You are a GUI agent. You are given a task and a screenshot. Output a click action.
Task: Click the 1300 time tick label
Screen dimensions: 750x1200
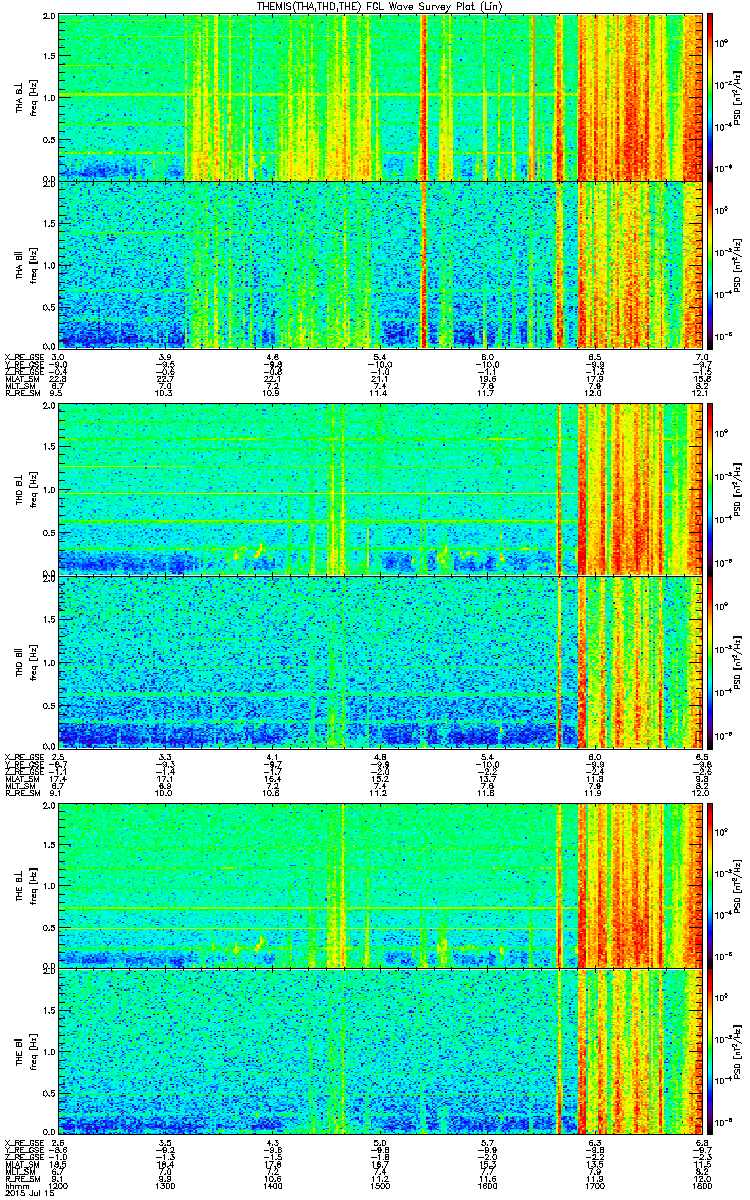tap(166, 1185)
